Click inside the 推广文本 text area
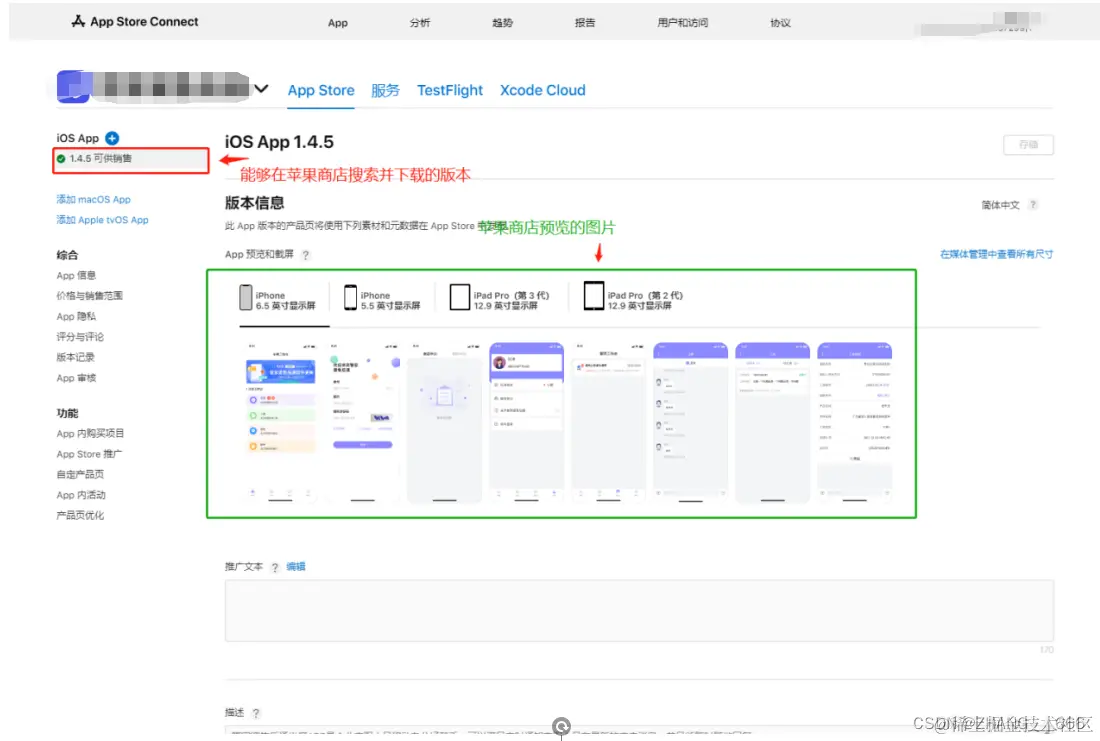 click(x=639, y=610)
